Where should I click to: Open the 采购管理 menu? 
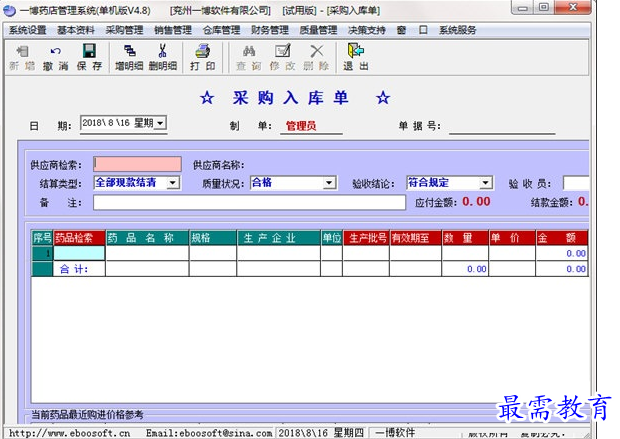(x=124, y=30)
